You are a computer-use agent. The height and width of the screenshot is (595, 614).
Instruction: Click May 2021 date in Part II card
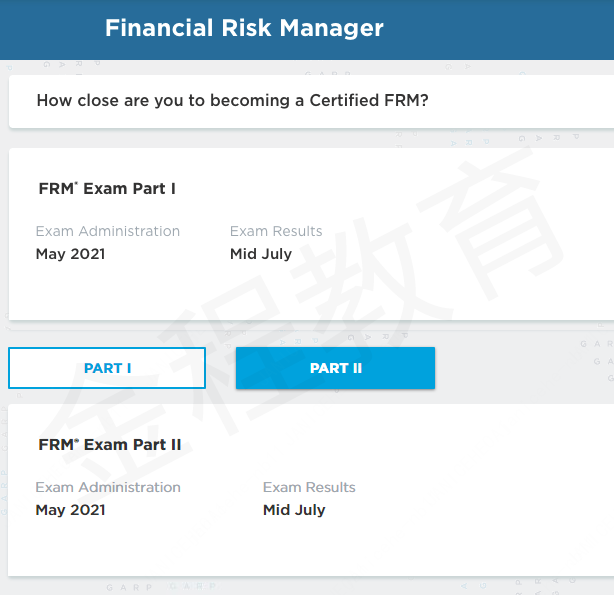tap(70, 510)
